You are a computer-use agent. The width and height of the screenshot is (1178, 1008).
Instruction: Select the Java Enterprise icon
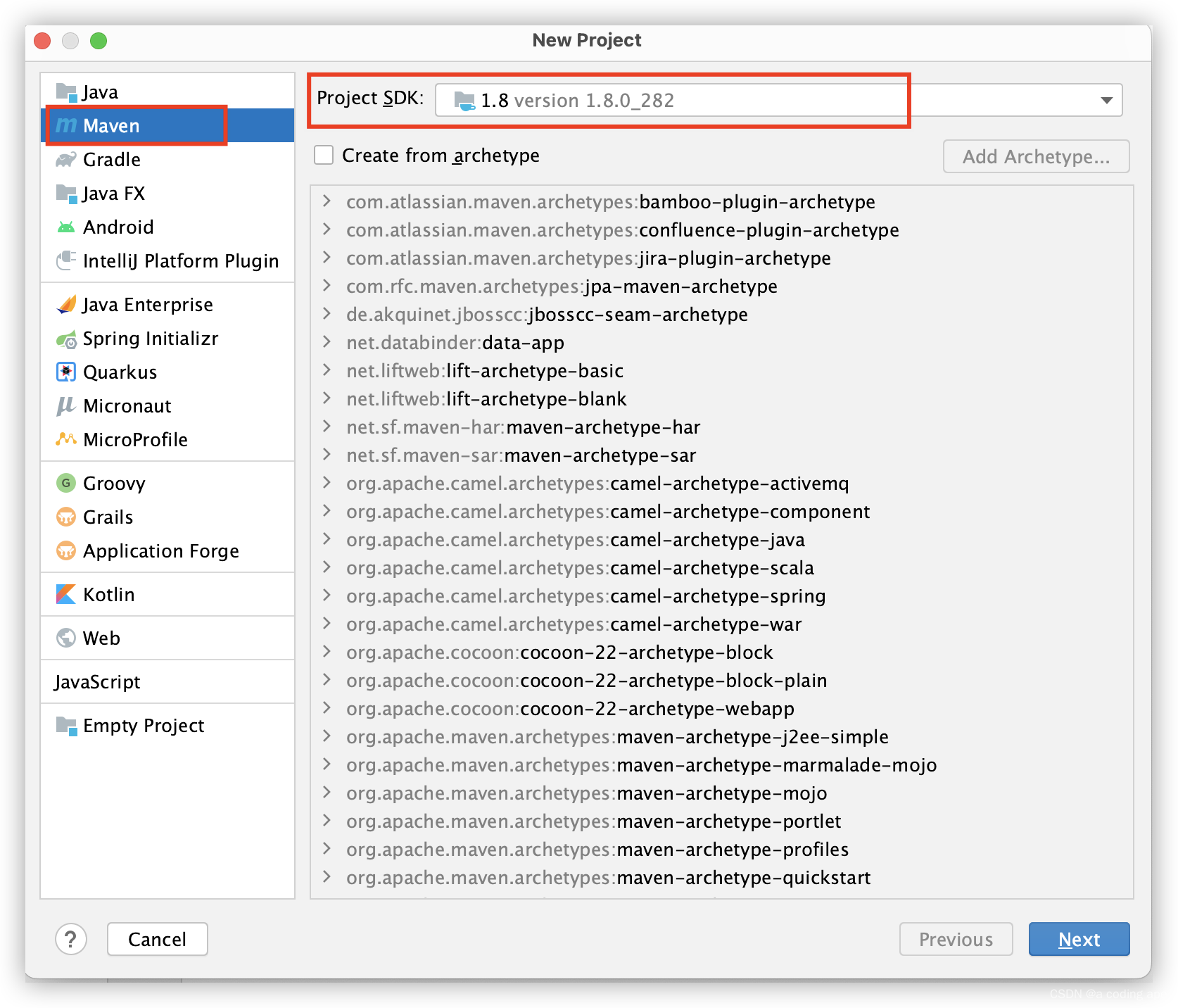coord(66,304)
